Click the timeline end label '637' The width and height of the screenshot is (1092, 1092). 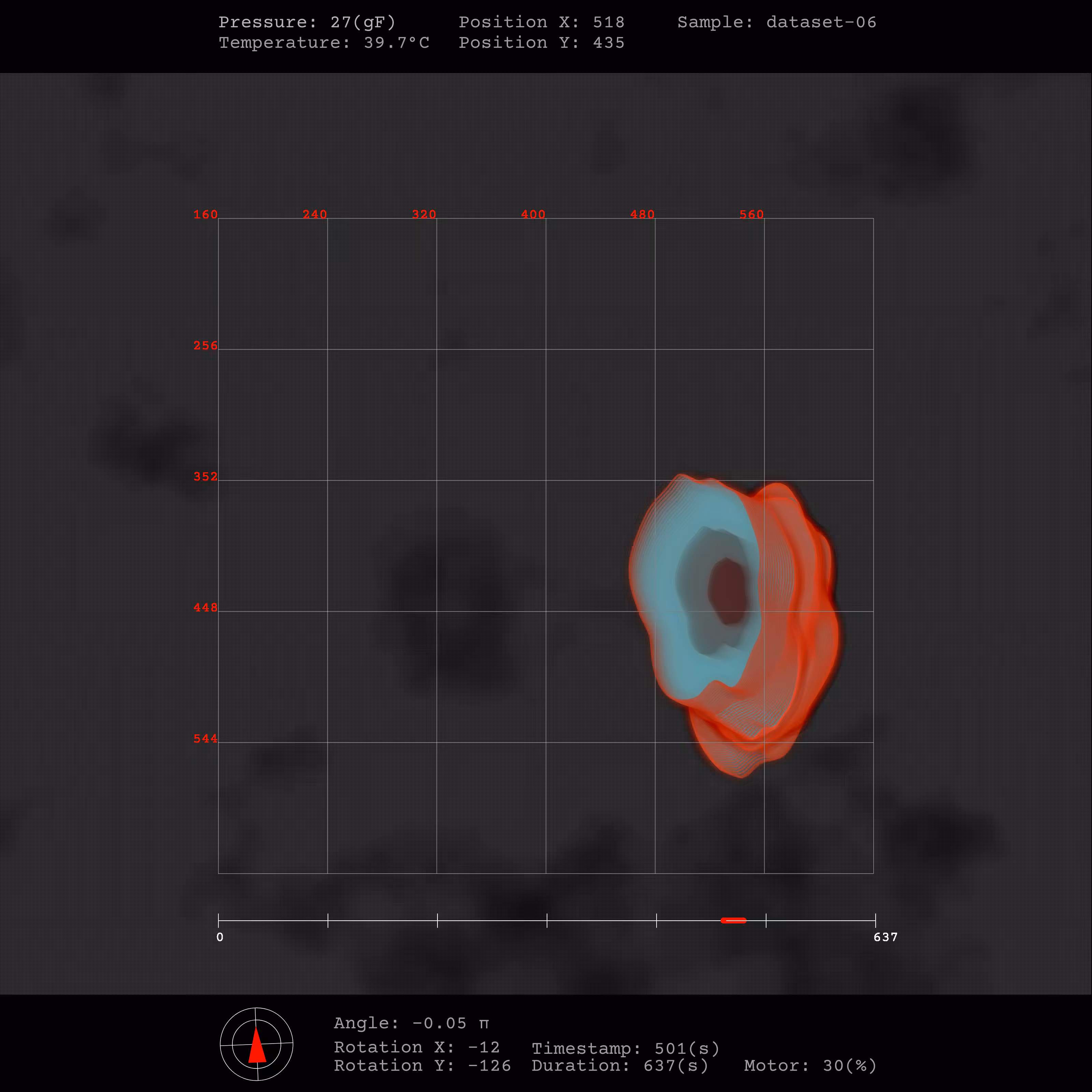tap(885, 937)
